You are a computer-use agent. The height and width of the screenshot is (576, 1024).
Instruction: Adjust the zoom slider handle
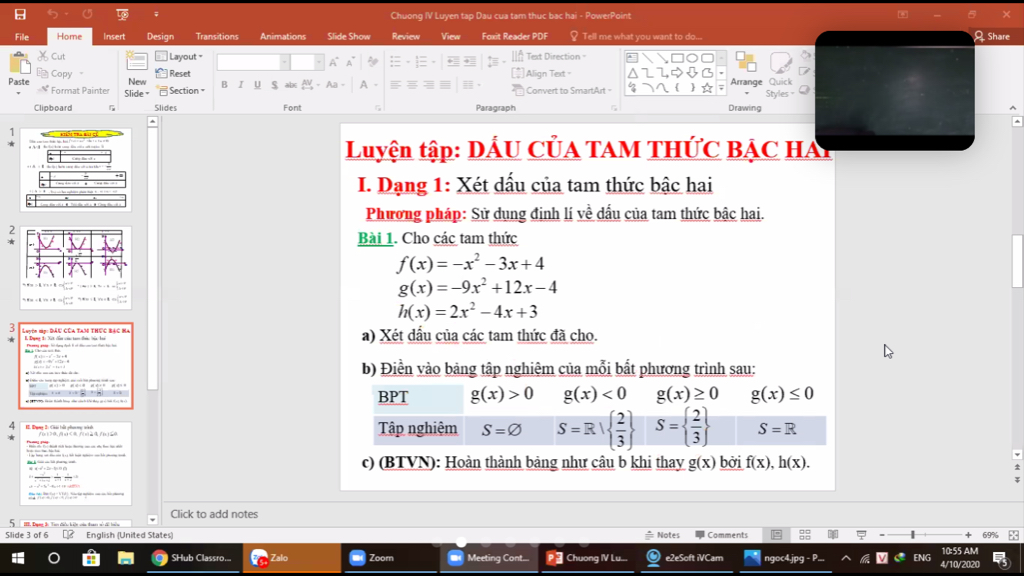[x=913, y=535]
